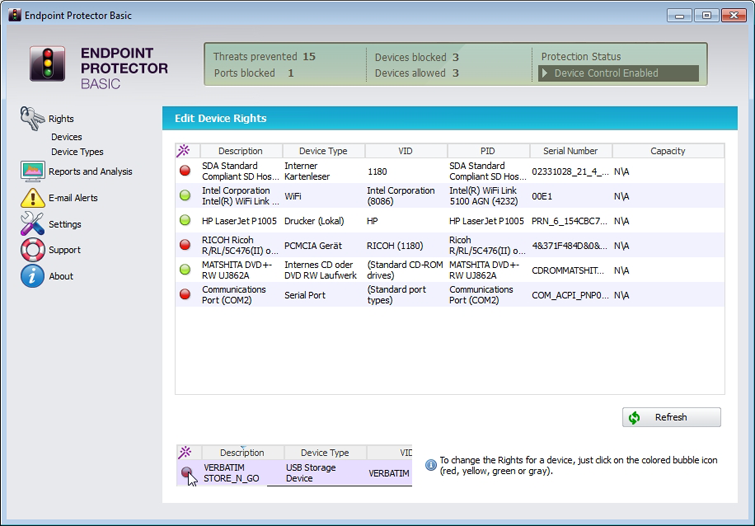Open Rights keys icon
The width and height of the screenshot is (755, 526).
coord(32,118)
